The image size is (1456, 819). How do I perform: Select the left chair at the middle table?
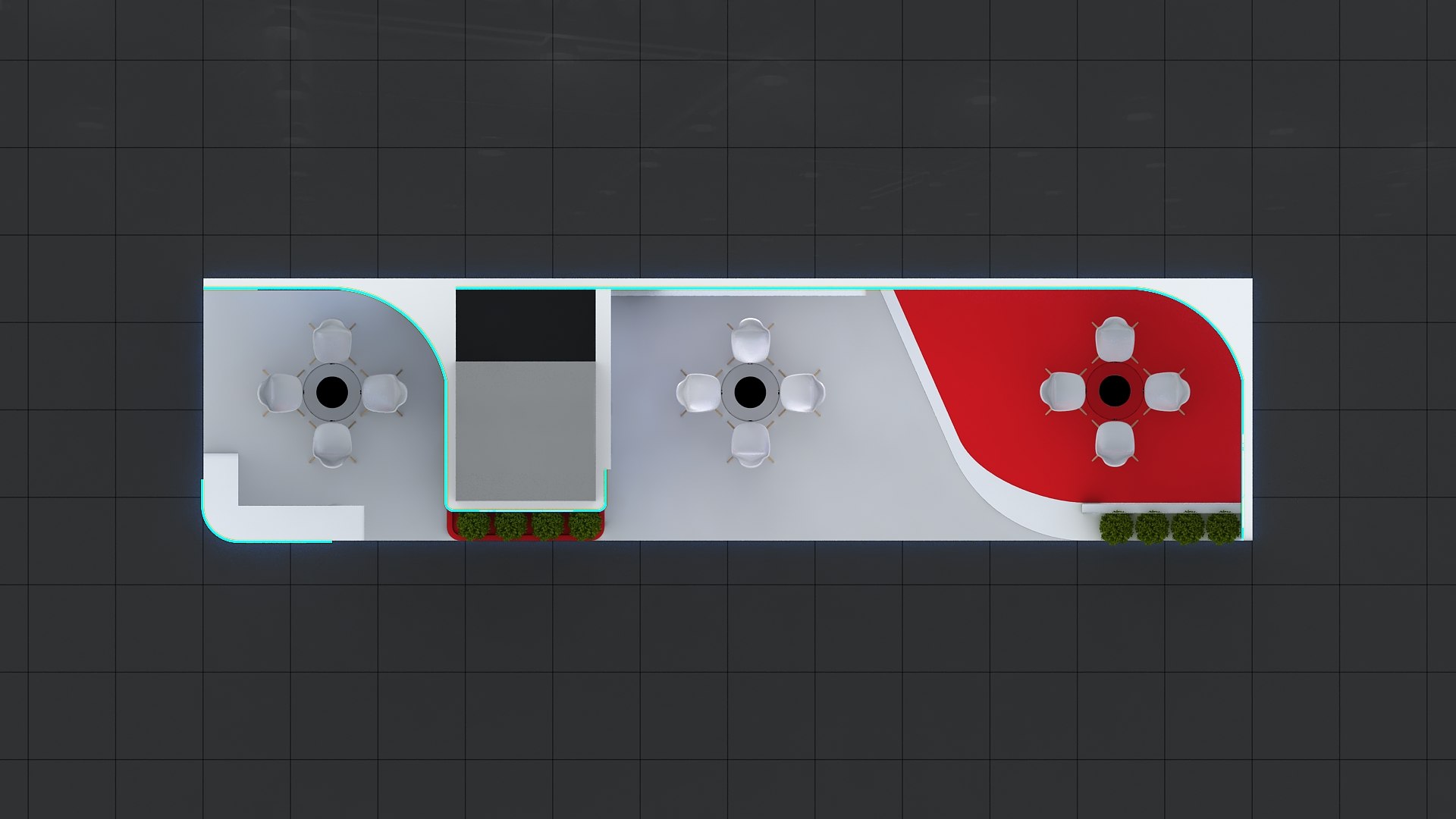[698, 393]
